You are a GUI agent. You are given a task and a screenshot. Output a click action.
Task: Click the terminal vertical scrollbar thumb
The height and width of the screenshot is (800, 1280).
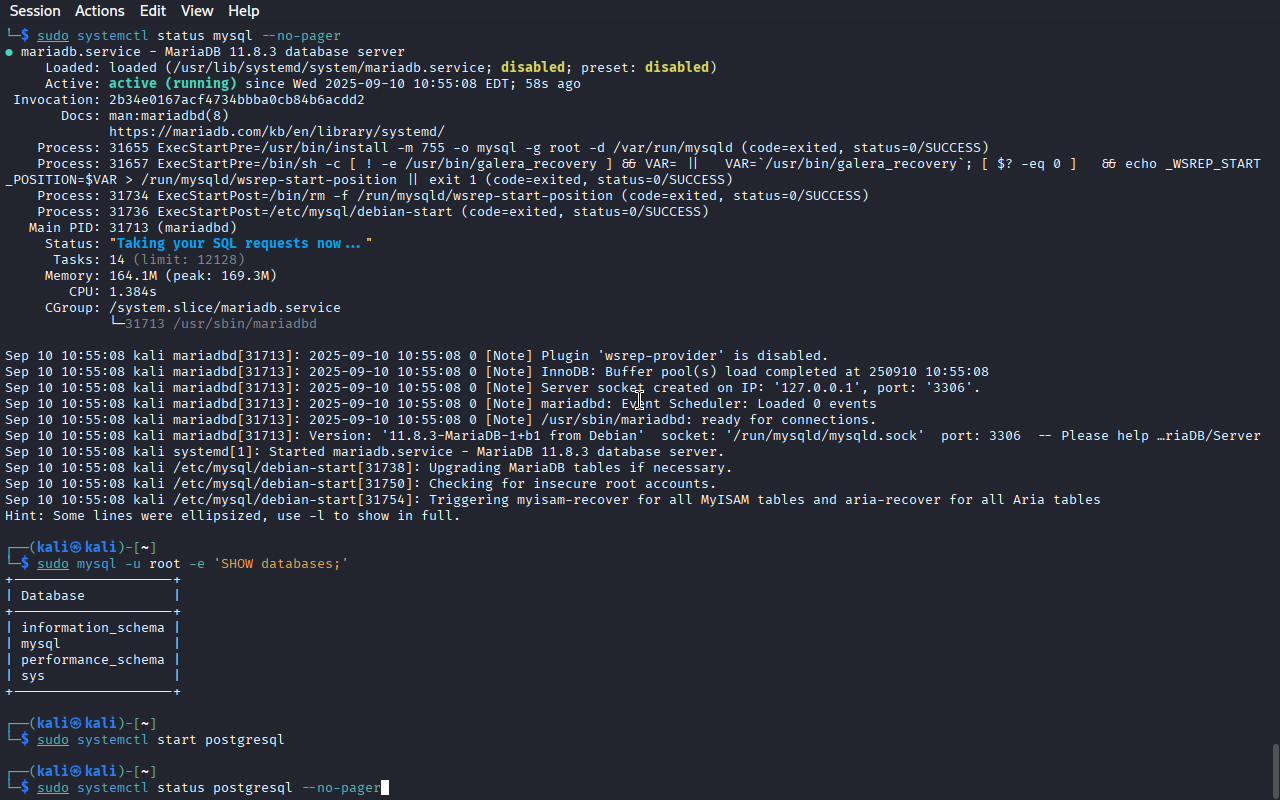(x=1275, y=769)
